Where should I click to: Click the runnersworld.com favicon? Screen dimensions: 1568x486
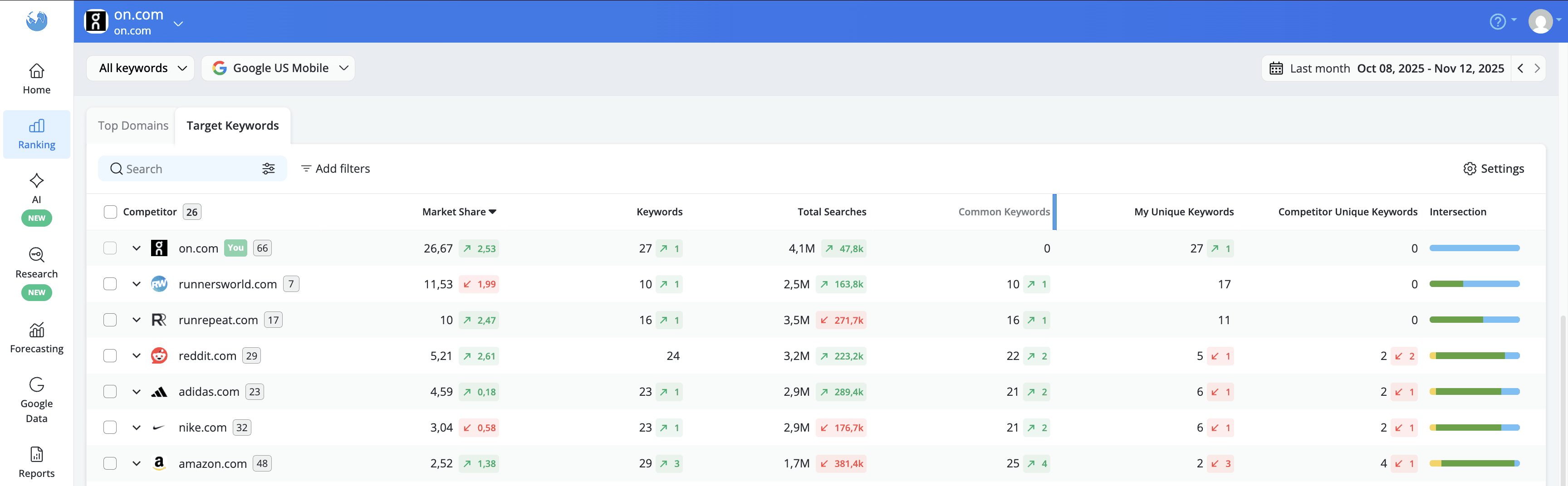(x=159, y=283)
